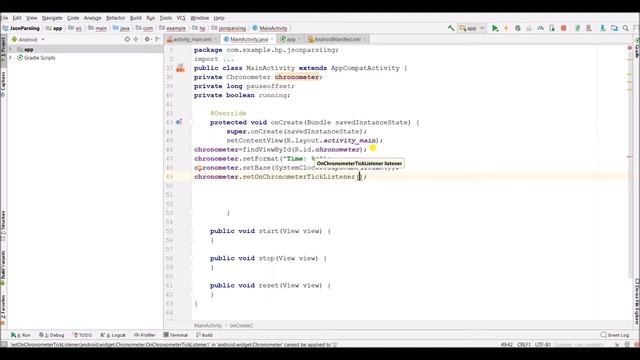Open the Edit menu
This screenshot has width=640, height=360.
(x=17, y=18)
